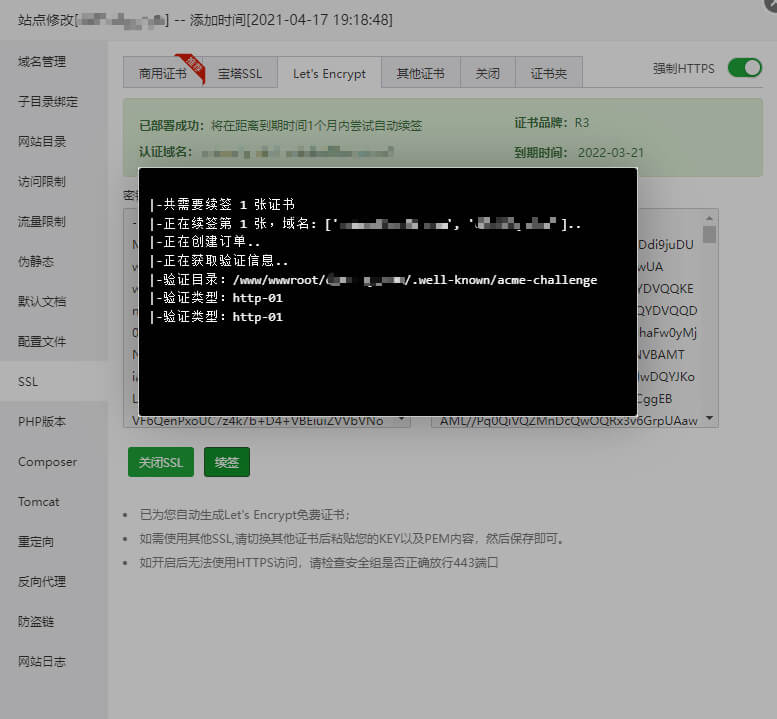Screen dimensions: 777x719
Task: Click the 关闭SSL button
Action: click(x=160, y=462)
